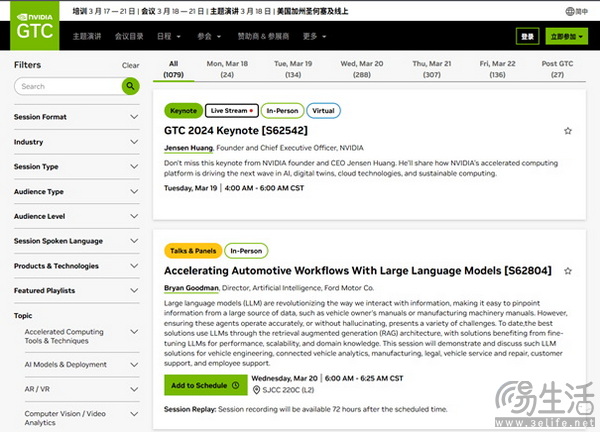Click the green search magnifier button
600x432 pixels.
pyautogui.click(x=130, y=86)
